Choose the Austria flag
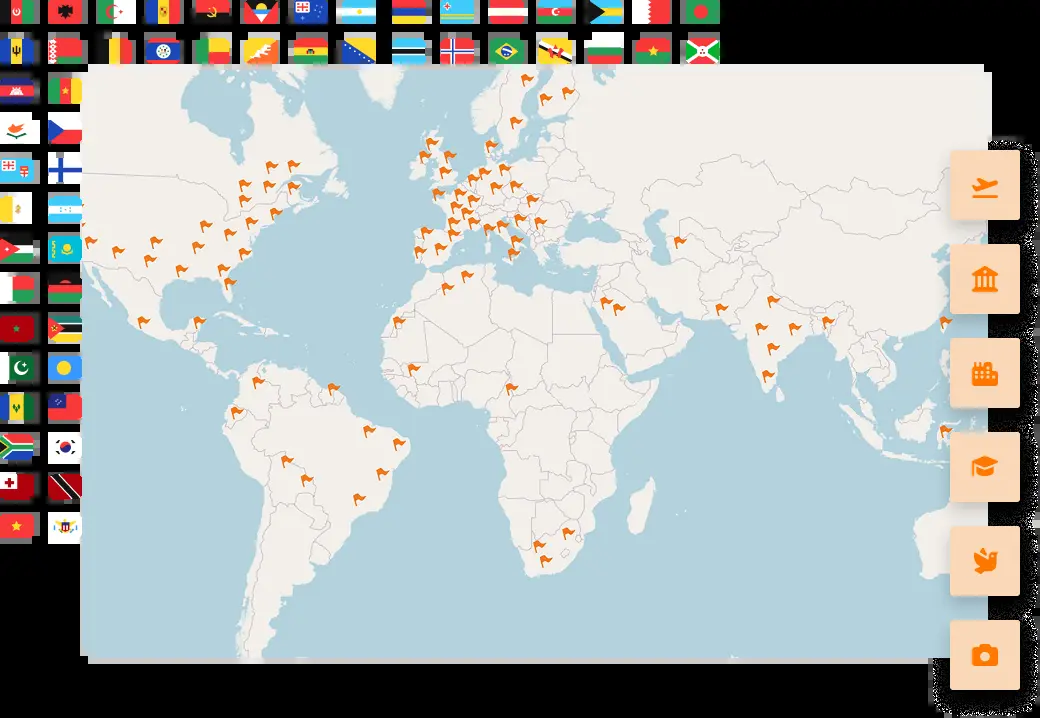Image resolution: width=1040 pixels, height=718 pixels. click(507, 11)
